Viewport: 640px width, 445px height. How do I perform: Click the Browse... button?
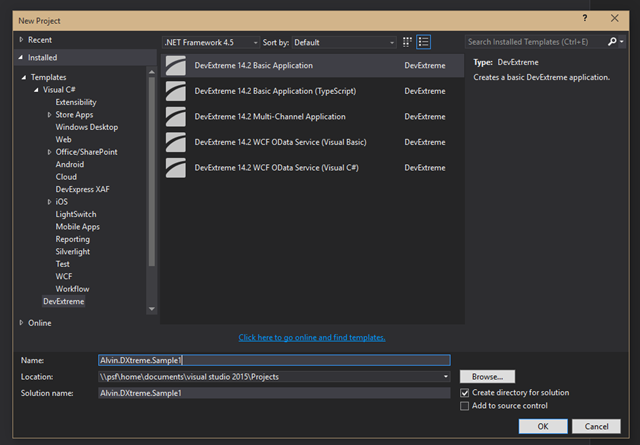(x=487, y=376)
